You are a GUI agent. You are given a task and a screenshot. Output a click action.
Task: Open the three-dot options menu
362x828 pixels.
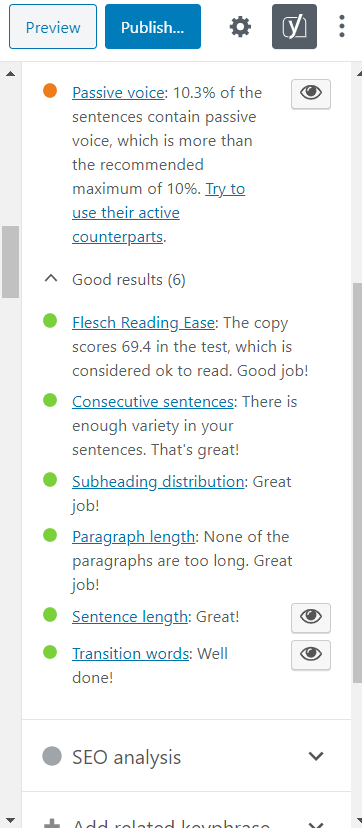(342, 26)
